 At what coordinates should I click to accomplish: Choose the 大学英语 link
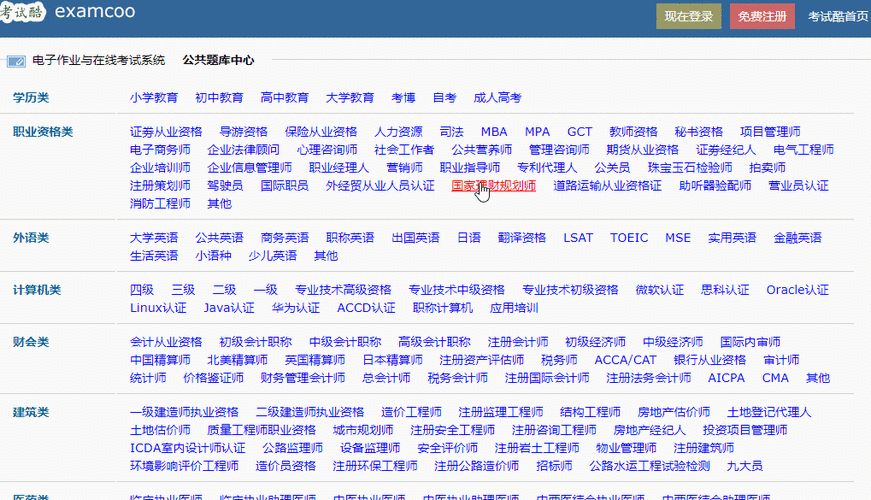[154, 238]
